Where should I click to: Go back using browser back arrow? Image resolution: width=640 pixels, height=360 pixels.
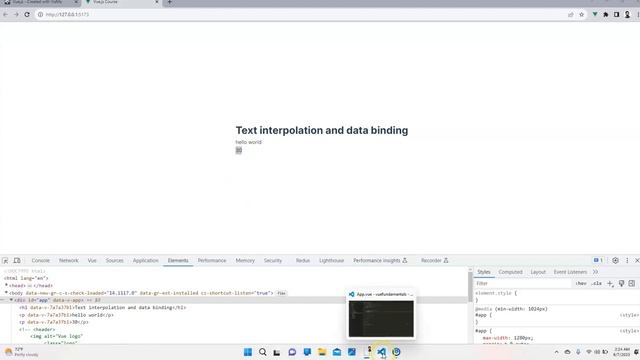[x=6, y=14]
